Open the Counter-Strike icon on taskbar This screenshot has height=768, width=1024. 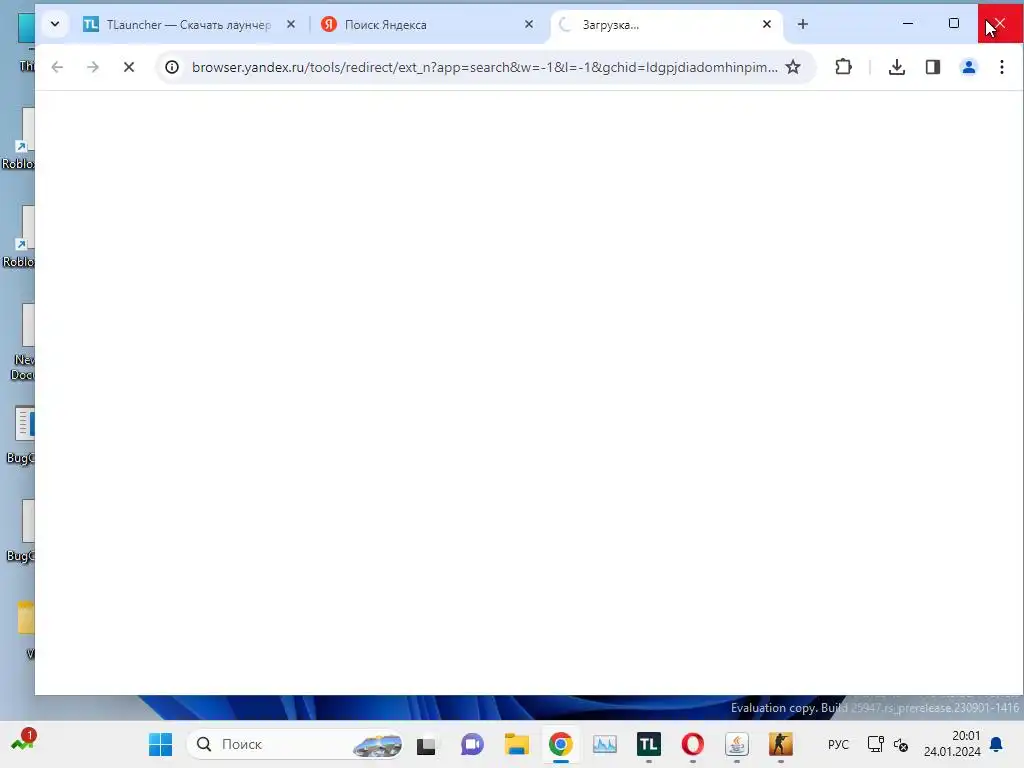click(x=781, y=744)
